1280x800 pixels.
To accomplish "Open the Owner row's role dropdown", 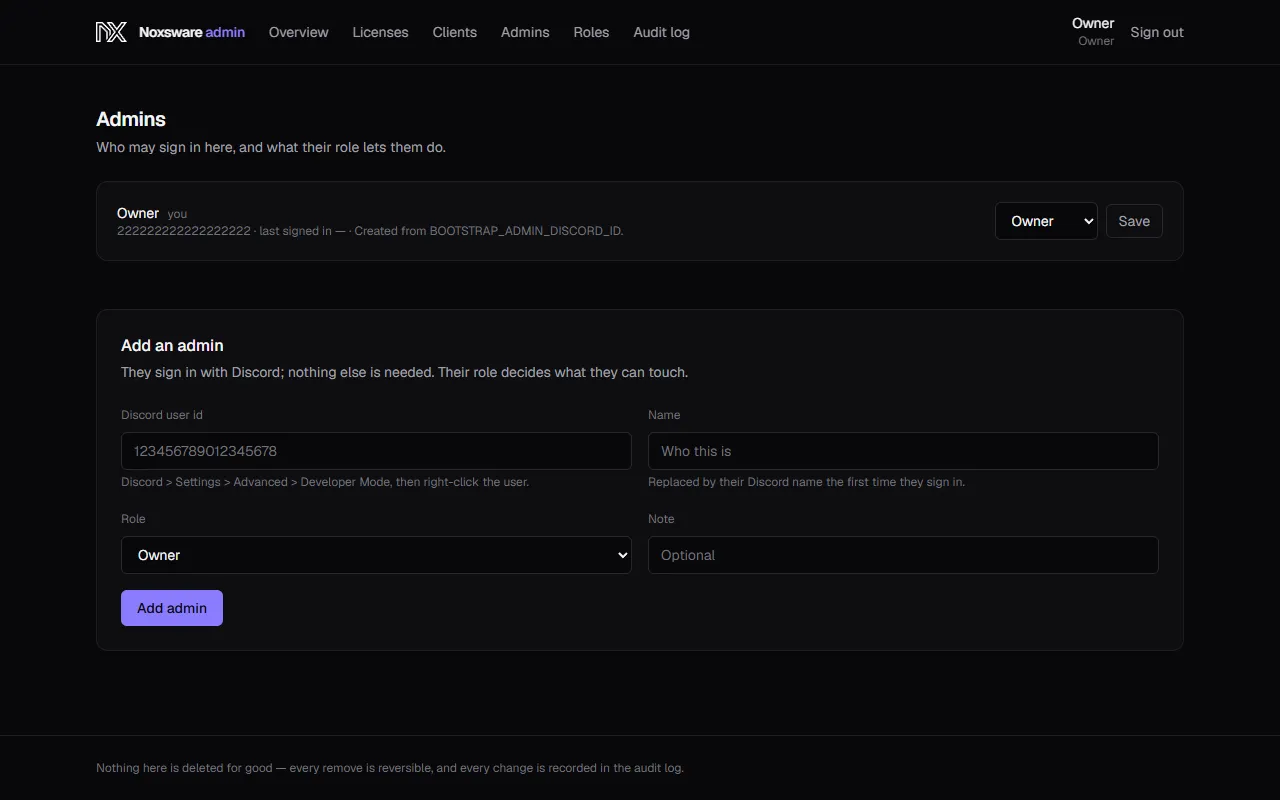I will pyautogui.click(x=1046, y=221).
